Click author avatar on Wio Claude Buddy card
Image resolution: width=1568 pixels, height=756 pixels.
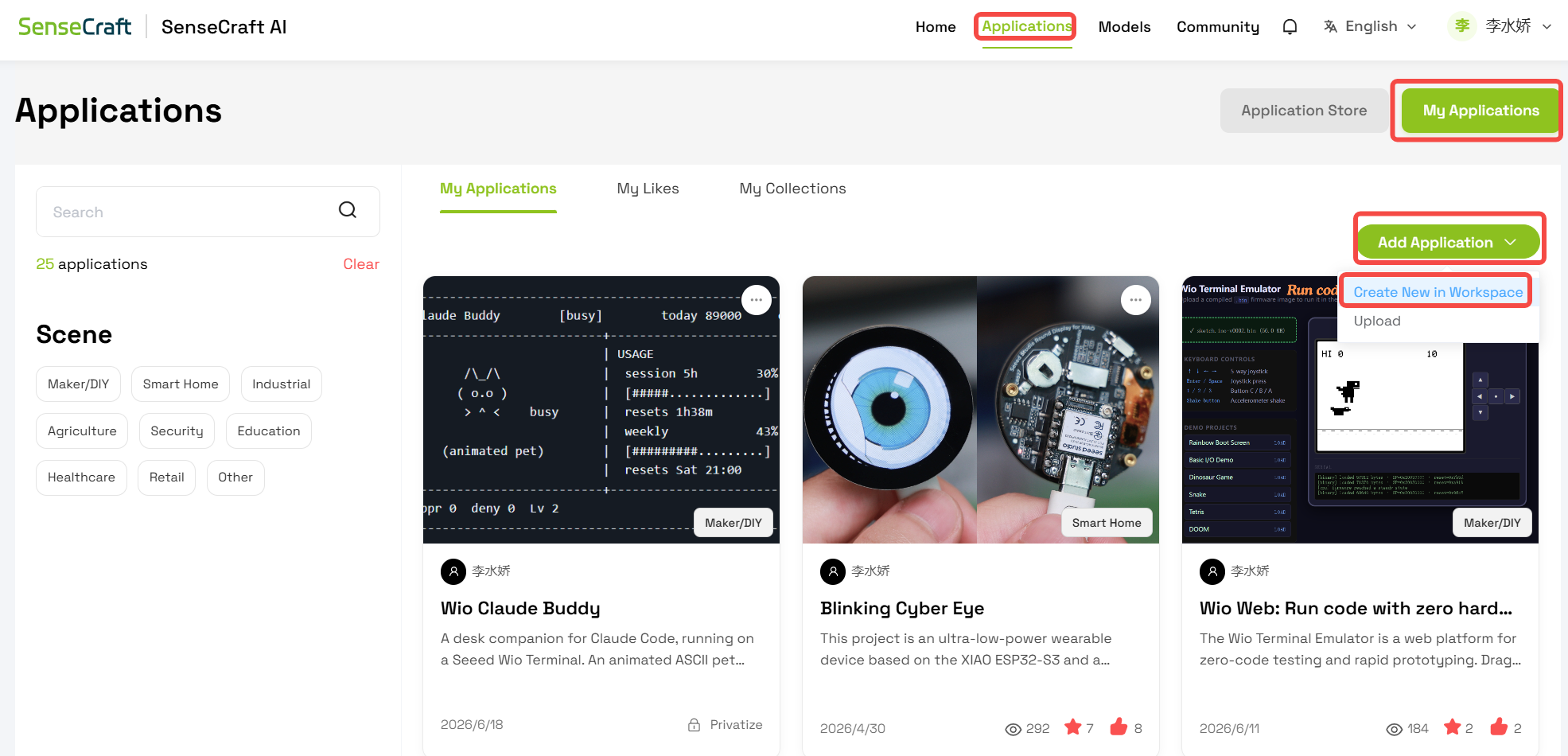point(453,571)
